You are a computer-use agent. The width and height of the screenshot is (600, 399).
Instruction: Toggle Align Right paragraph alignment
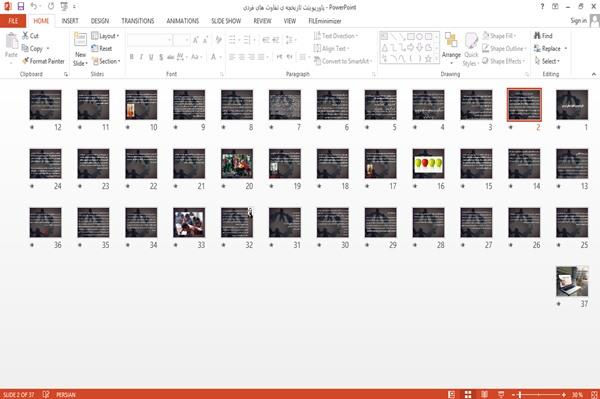[x=251, y=57]
